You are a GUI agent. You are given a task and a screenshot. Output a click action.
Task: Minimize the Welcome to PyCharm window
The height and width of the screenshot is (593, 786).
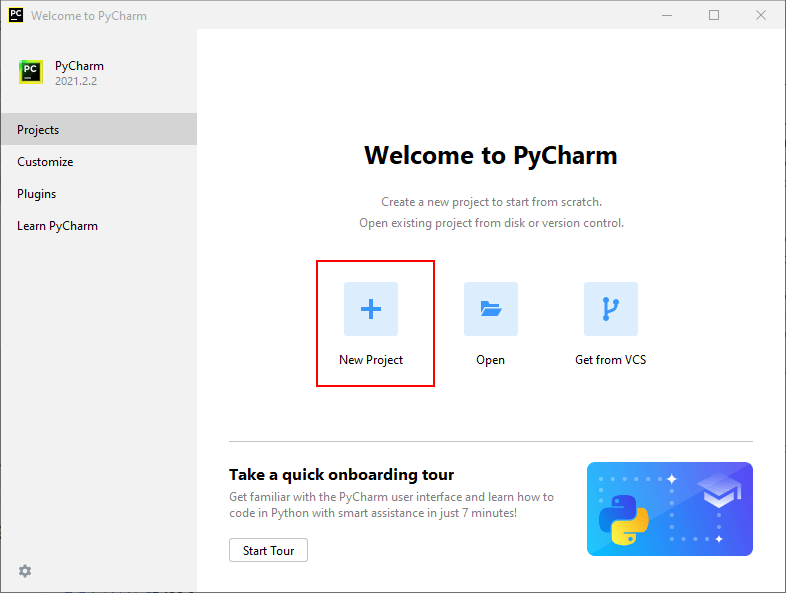coord(670,16)
